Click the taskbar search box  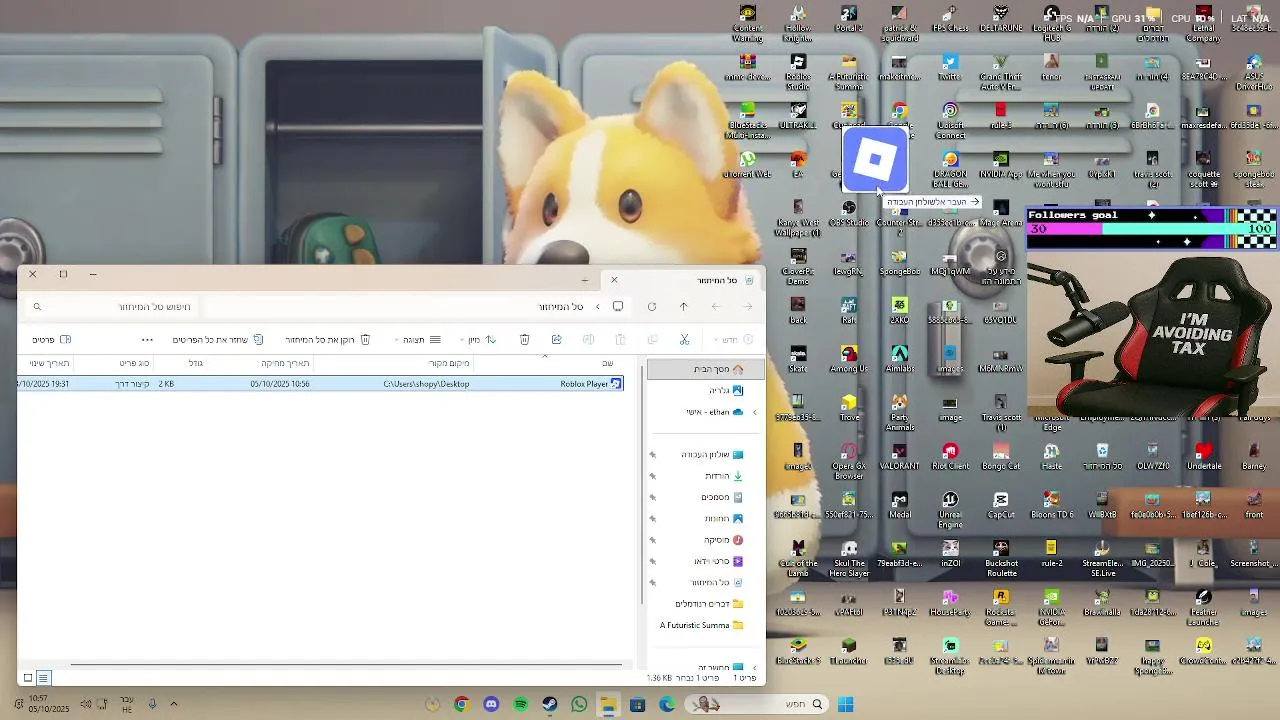[758, 704]
